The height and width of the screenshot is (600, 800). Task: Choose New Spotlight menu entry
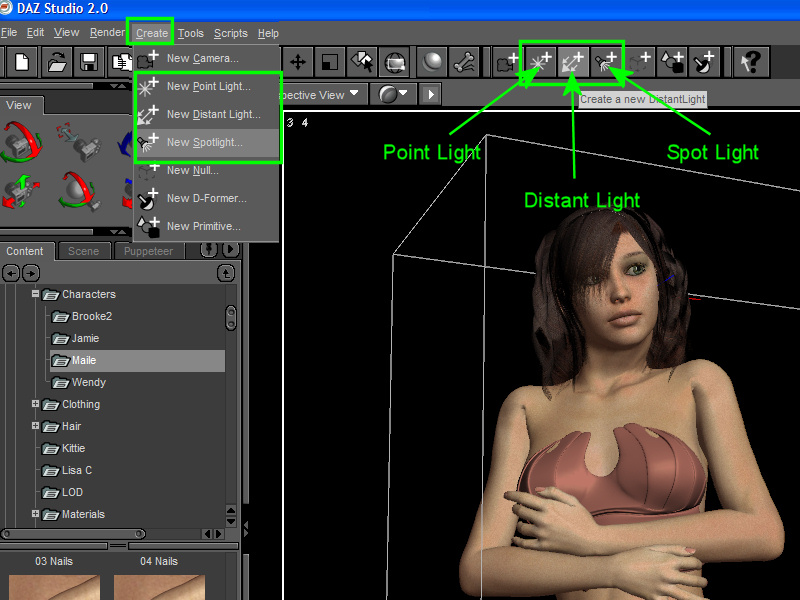click(206, 142)
